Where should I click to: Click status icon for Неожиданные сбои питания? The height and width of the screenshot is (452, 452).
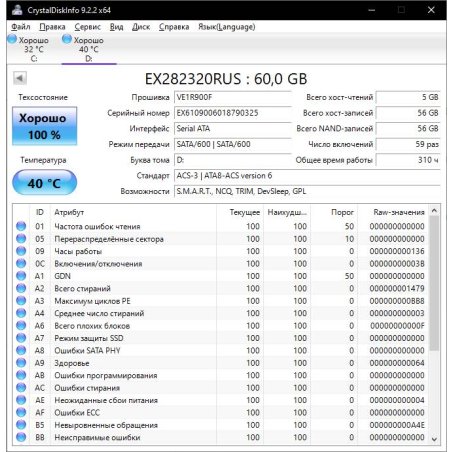click(21, 400)
